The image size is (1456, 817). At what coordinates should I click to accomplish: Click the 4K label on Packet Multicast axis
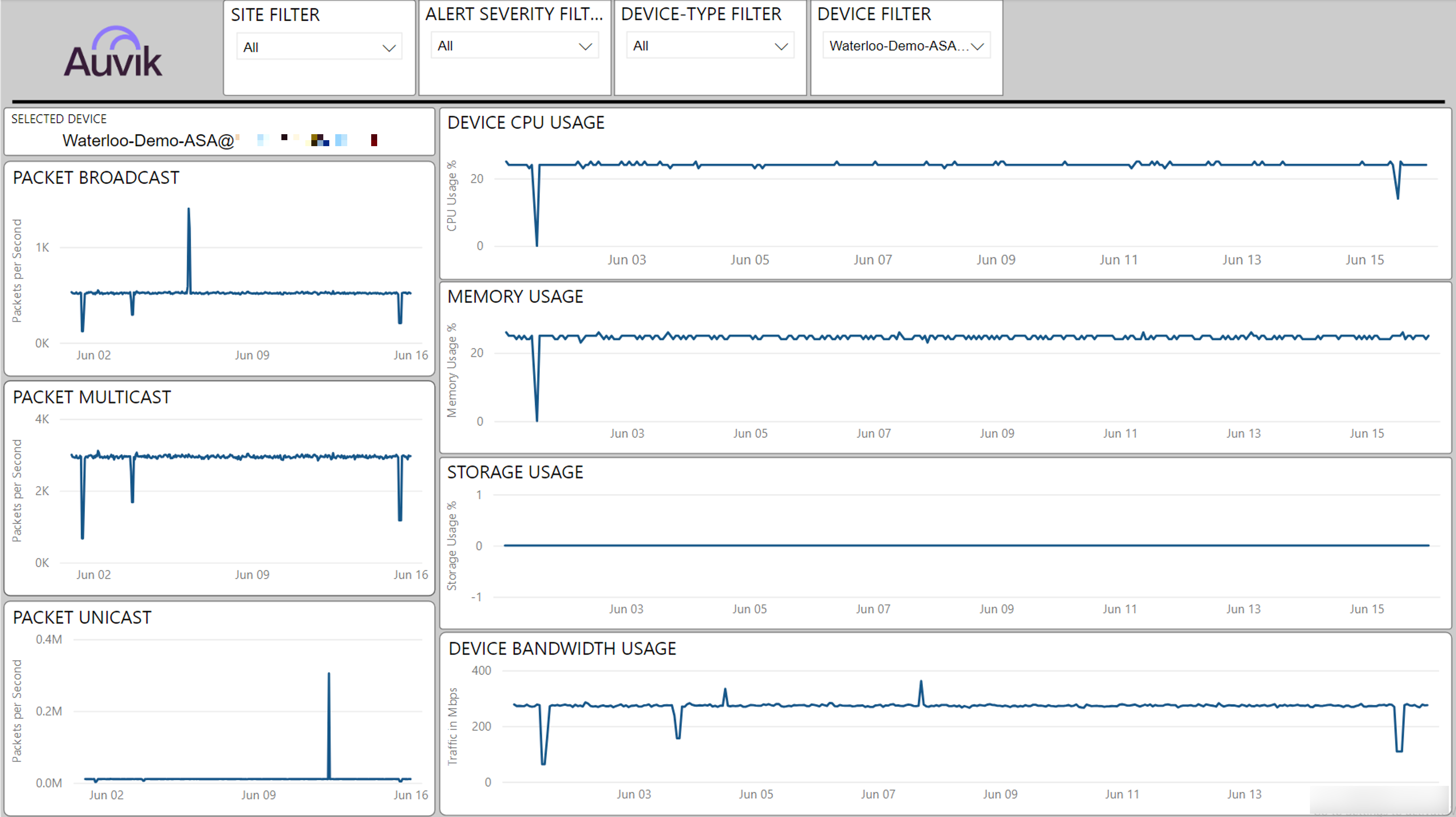pyautogui.click(x=42, y=420)
